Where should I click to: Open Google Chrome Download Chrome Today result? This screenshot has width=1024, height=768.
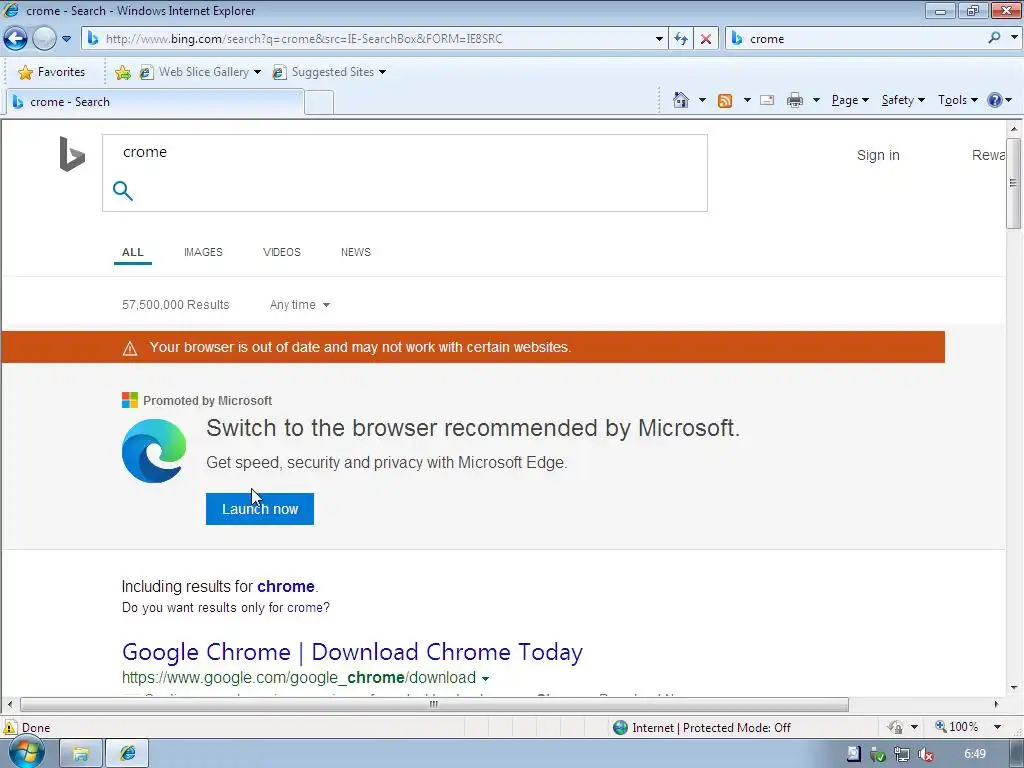(353, 652)
